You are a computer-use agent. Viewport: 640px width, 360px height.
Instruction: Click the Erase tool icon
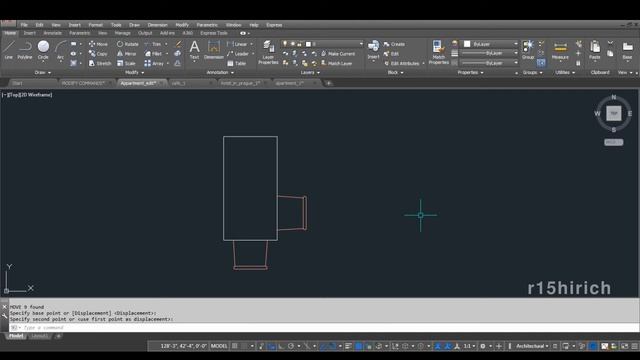click(178, 44)
